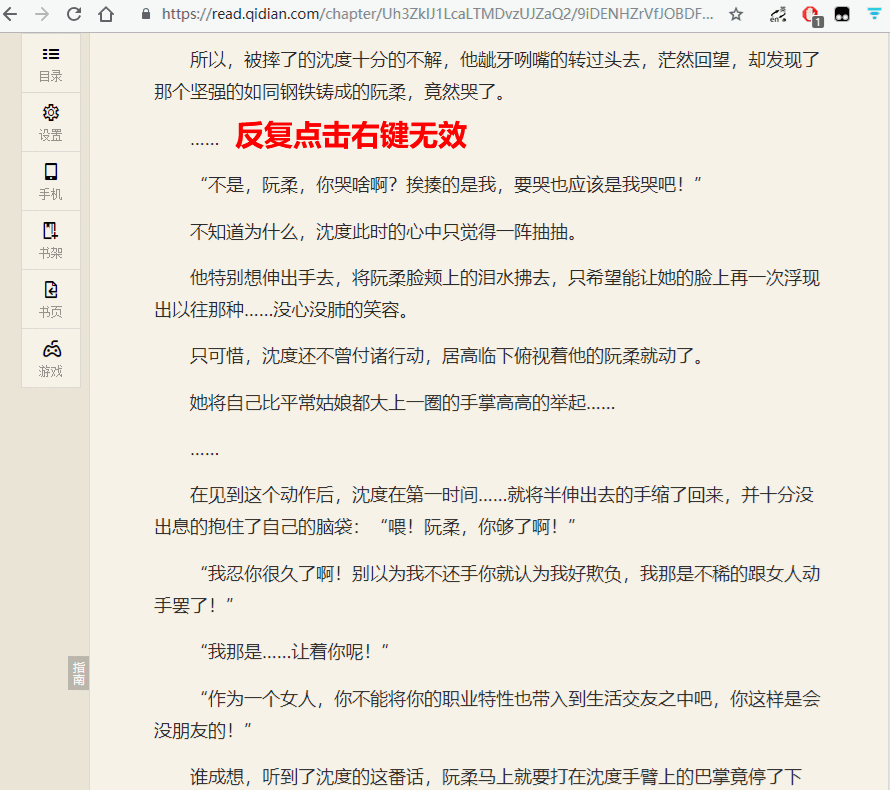
Task: Click the line 只可惜，沈度还不曾付诸行动
Action: click(x=447, y=356)
